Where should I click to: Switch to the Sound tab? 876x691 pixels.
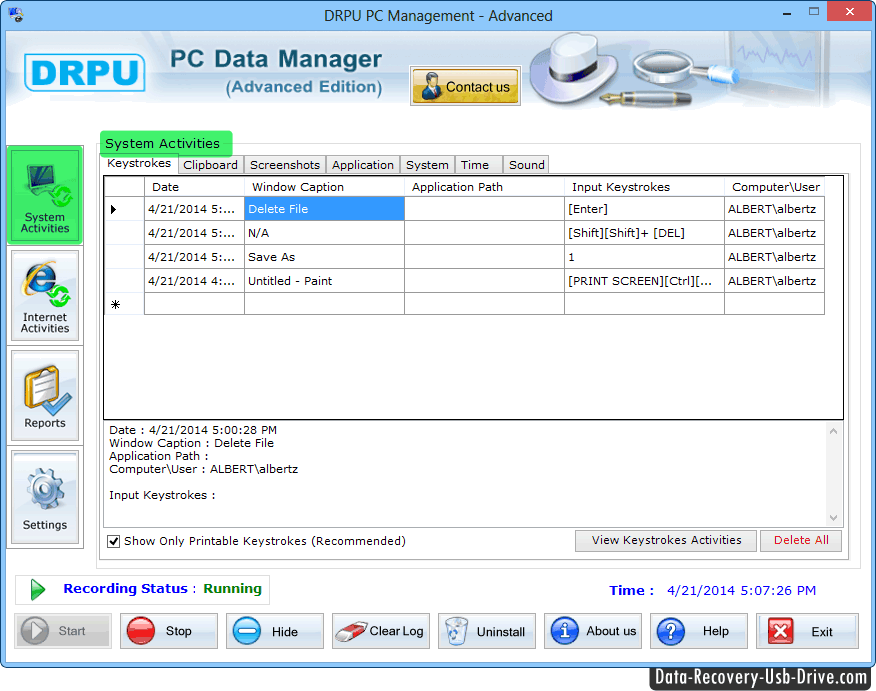pos(526,165)
